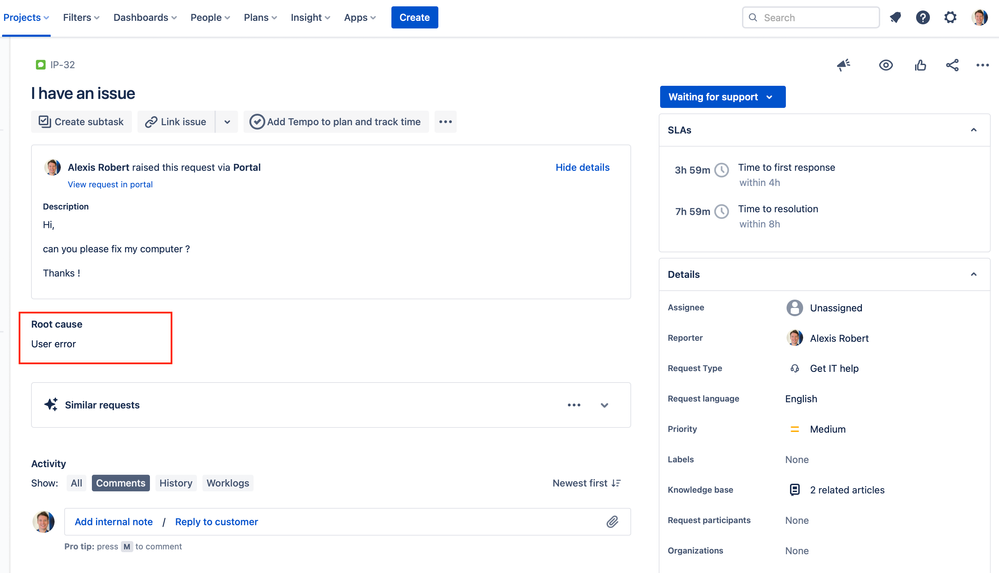Click the Root cause value User error
Screen dimensions: 999x573
click(x=54, y=344)
